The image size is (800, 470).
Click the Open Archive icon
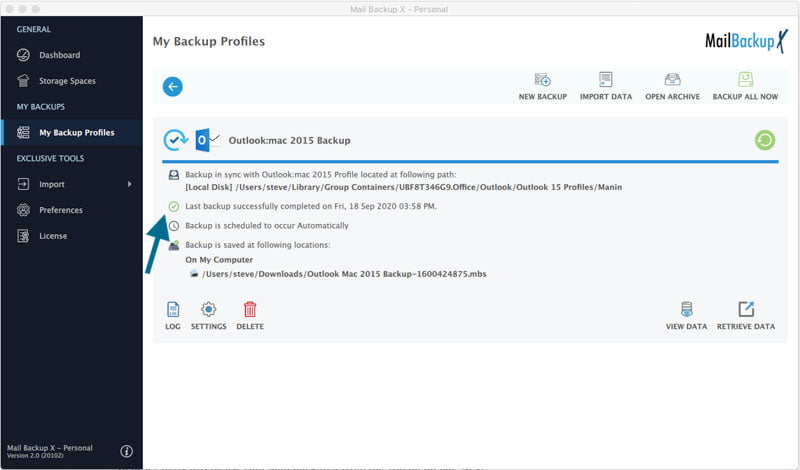tap(672, 80)
